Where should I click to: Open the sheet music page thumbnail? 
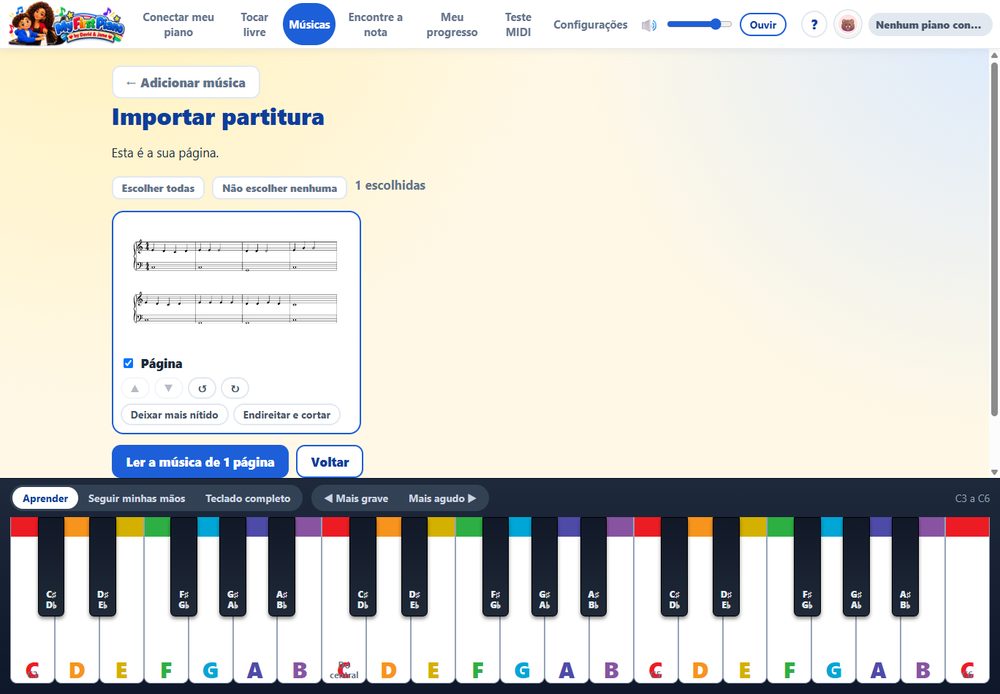(236, 283)
